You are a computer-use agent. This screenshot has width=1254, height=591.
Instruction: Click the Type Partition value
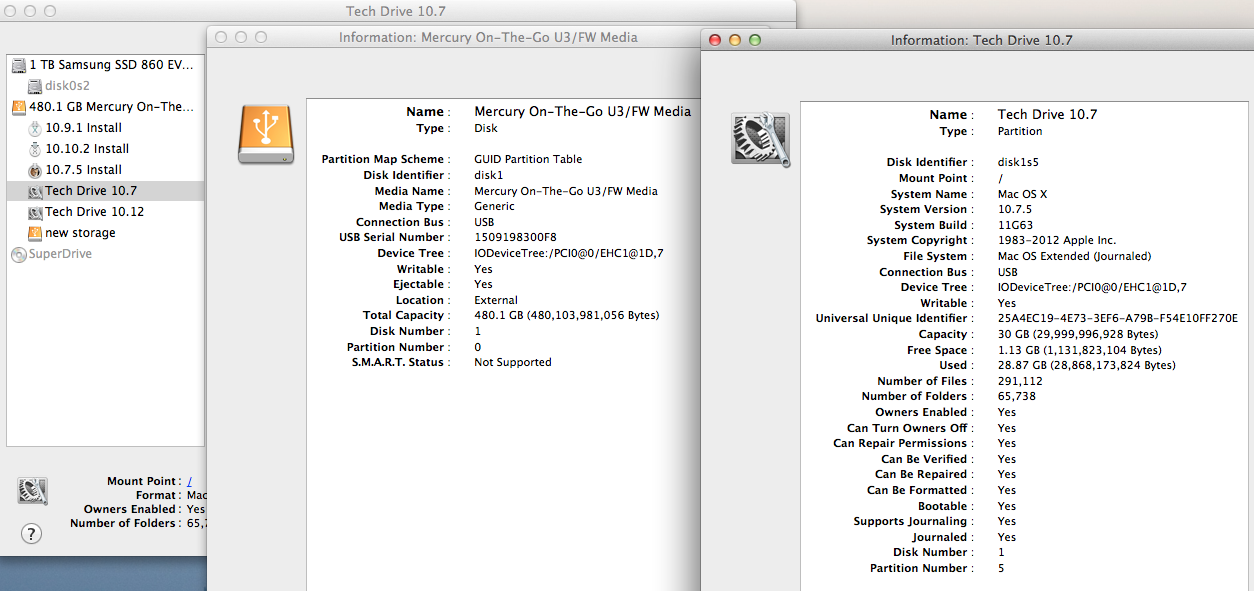pos(1020,132)
